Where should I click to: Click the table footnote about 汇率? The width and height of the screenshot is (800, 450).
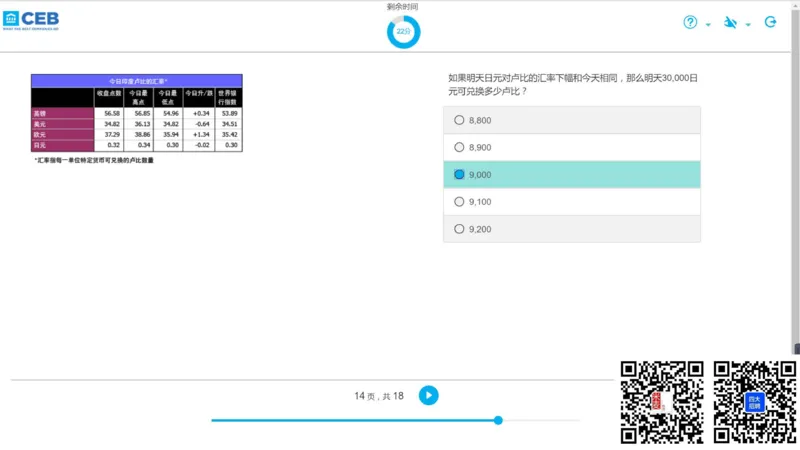coord(94,160)
